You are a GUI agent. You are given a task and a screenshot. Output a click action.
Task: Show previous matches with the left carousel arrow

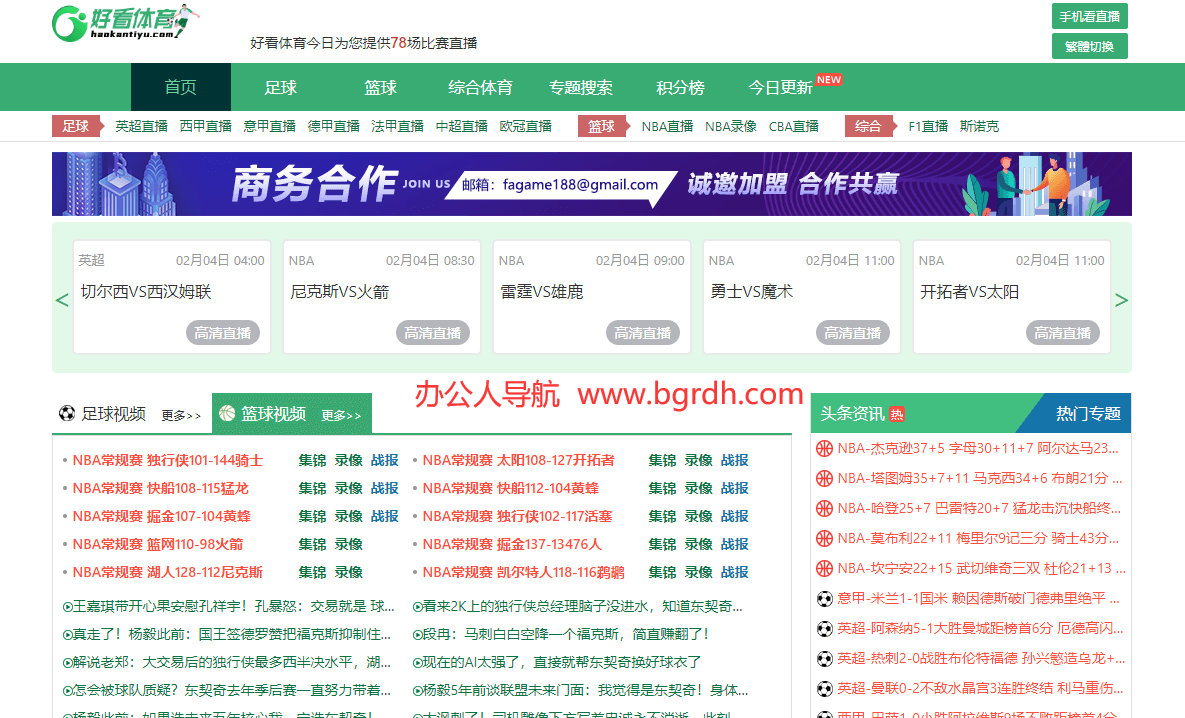[62, 300]
